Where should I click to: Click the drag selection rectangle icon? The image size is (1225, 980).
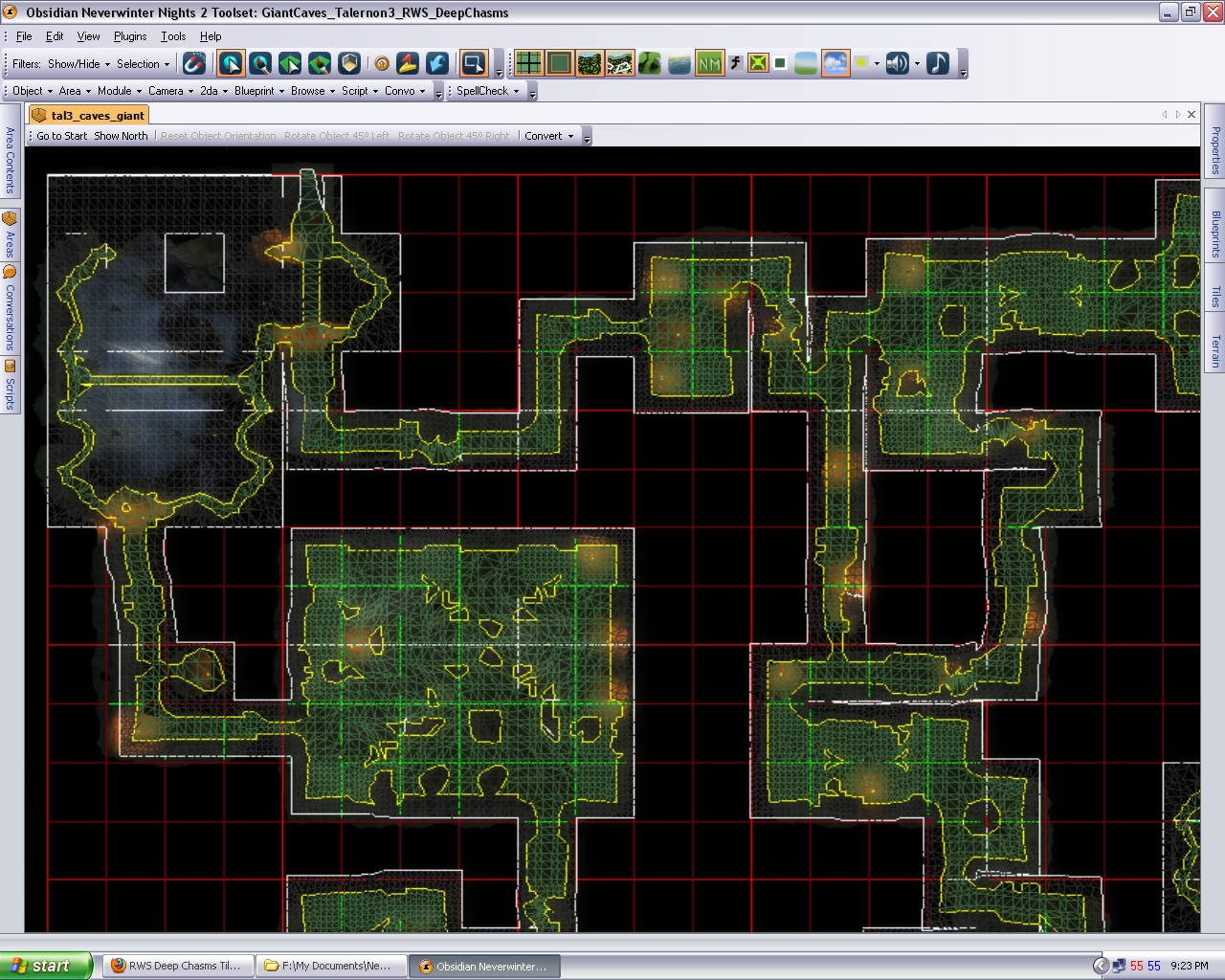(x=473, y=64)
